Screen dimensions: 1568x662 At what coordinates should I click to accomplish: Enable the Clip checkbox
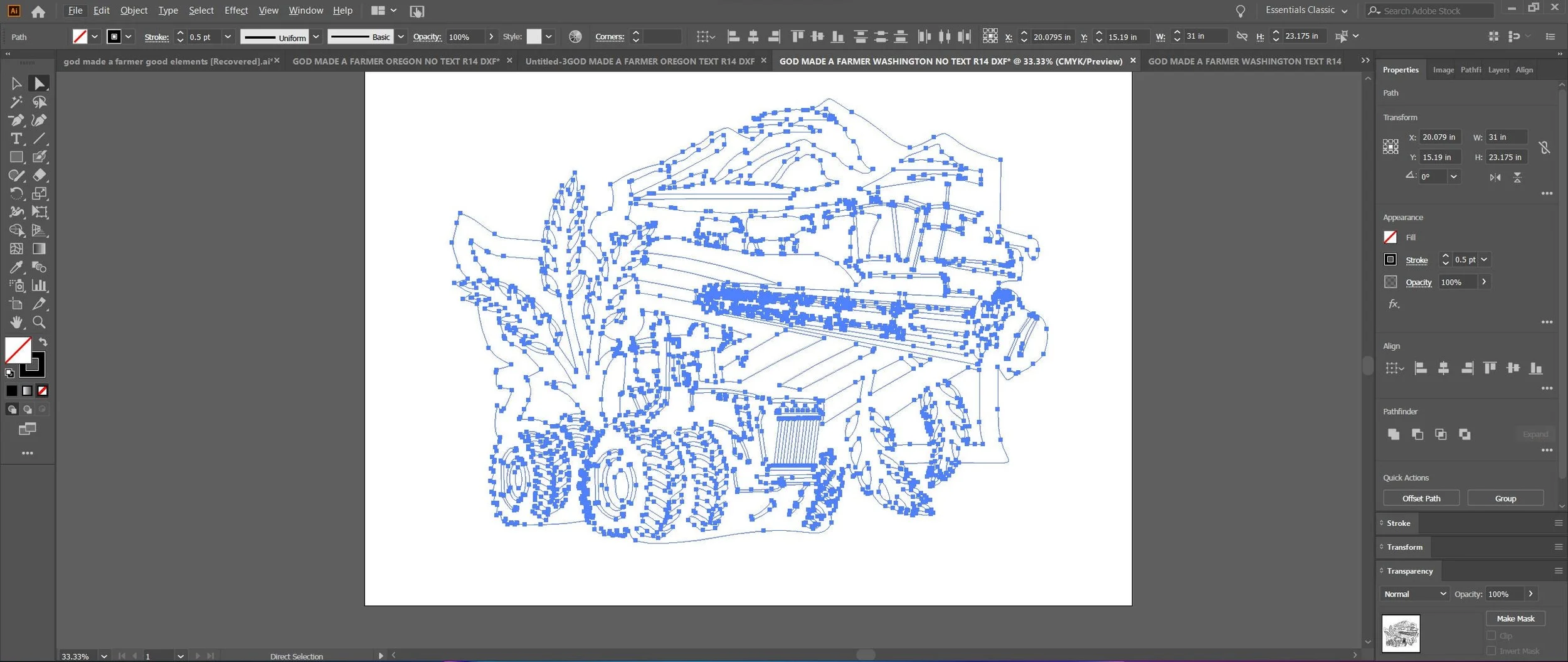(1491, 636)
